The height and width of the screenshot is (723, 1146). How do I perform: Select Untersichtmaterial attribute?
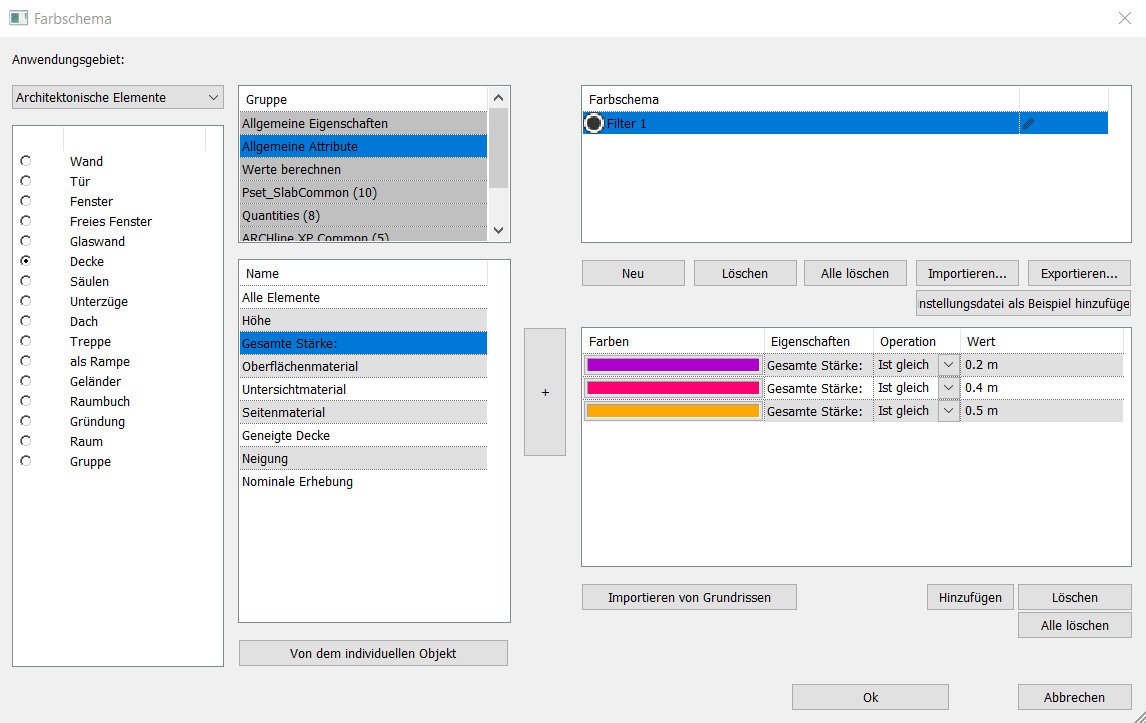(x=363, y=390)
